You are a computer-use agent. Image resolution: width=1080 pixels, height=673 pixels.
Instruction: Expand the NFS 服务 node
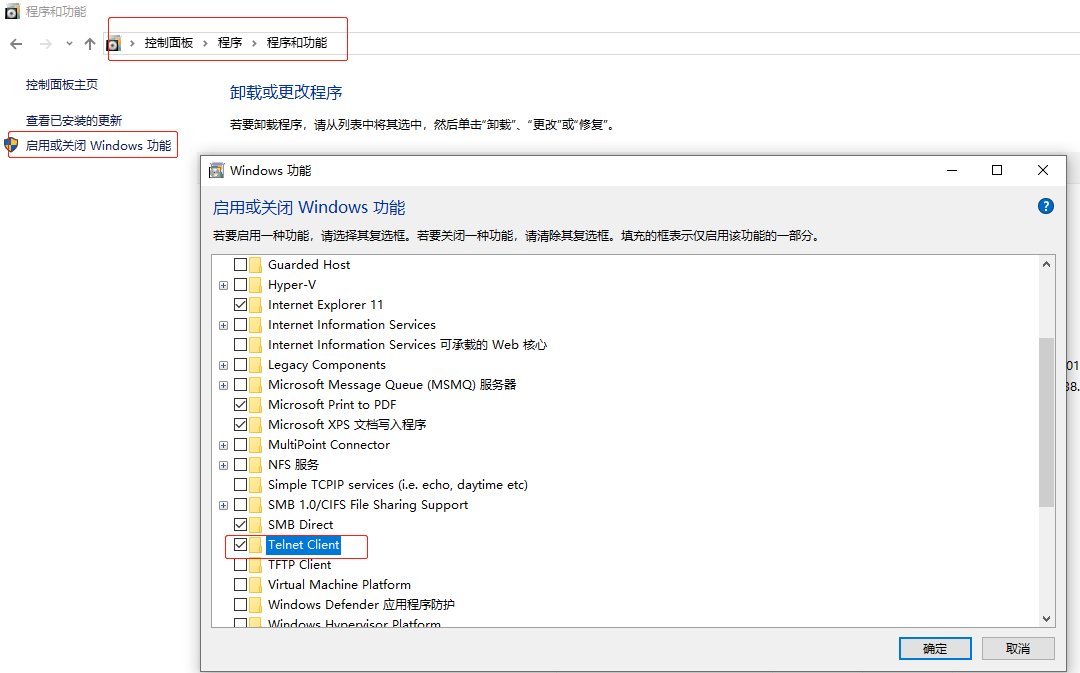pyautogui.click(x=223, y=465)
